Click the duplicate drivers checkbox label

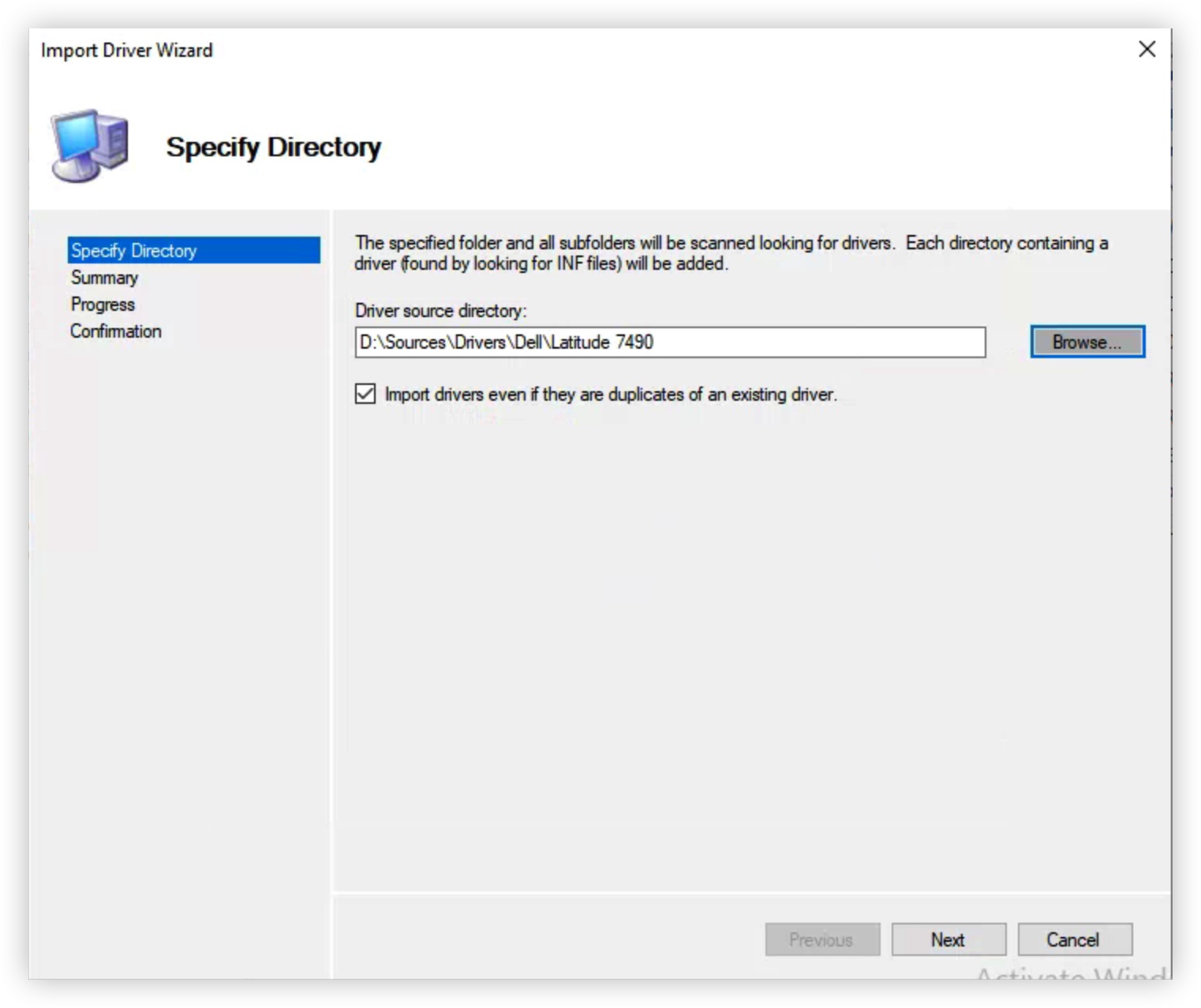coord(612,394)
